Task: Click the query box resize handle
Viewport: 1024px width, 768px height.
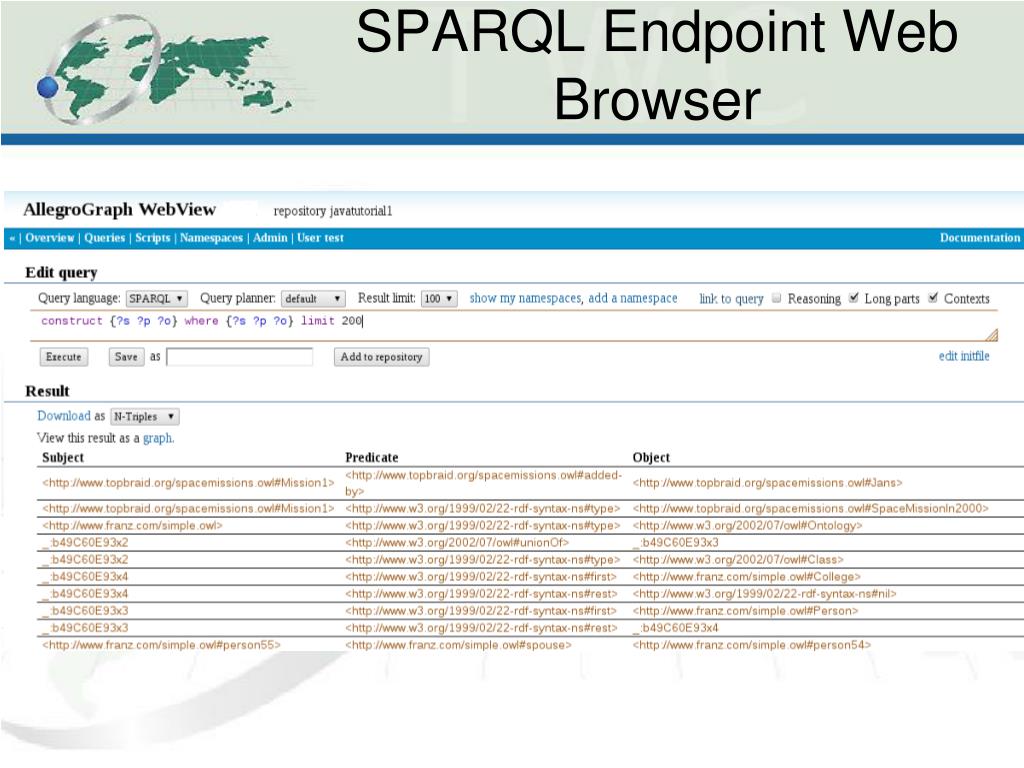Action: 992,335
